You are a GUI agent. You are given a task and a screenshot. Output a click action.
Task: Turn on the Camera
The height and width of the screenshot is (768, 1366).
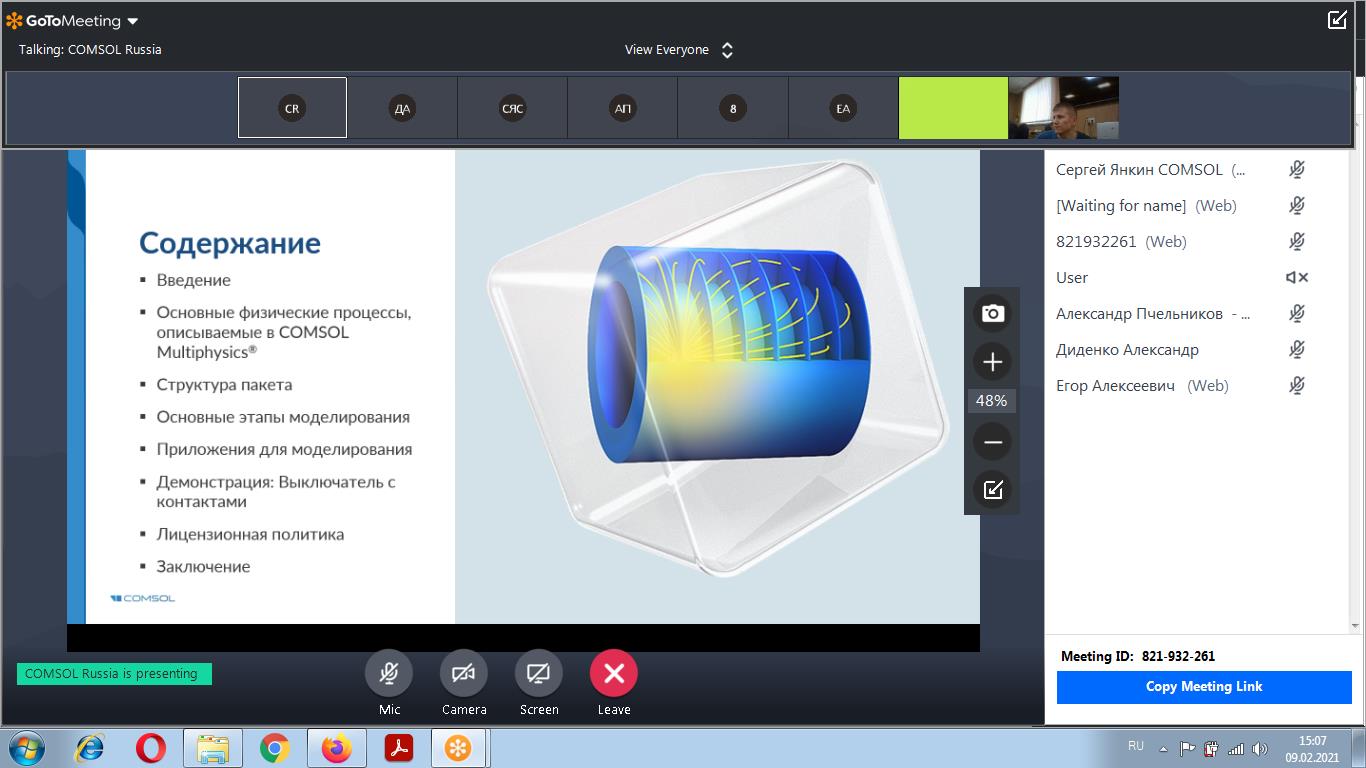point(463,674)
